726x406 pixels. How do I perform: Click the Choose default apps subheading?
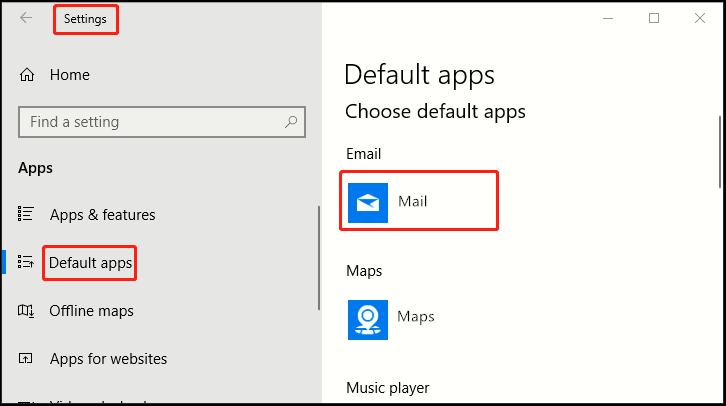click(x=435, y=112)
